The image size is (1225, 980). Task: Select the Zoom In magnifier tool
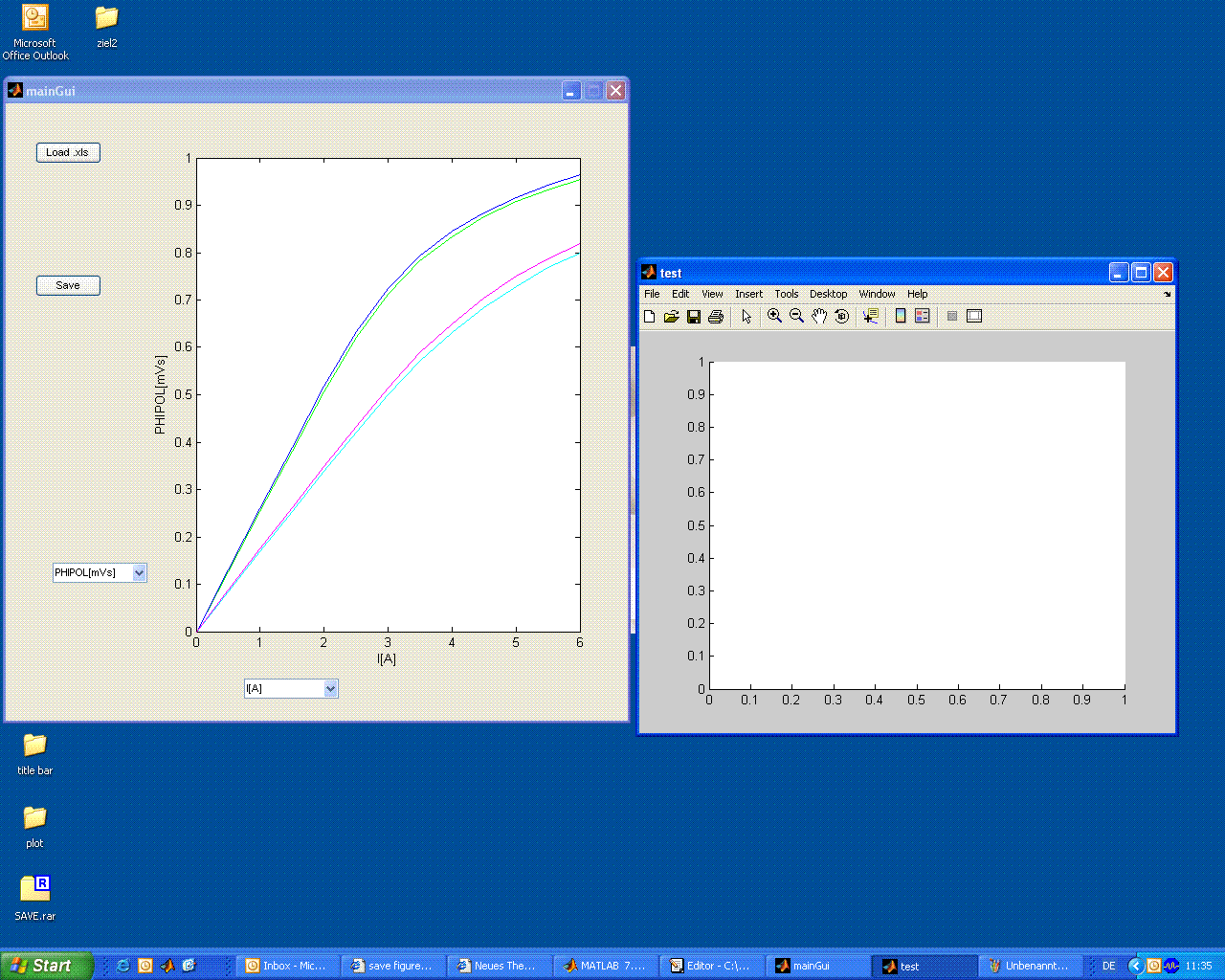pyautogui.click(x=774, y=317)
